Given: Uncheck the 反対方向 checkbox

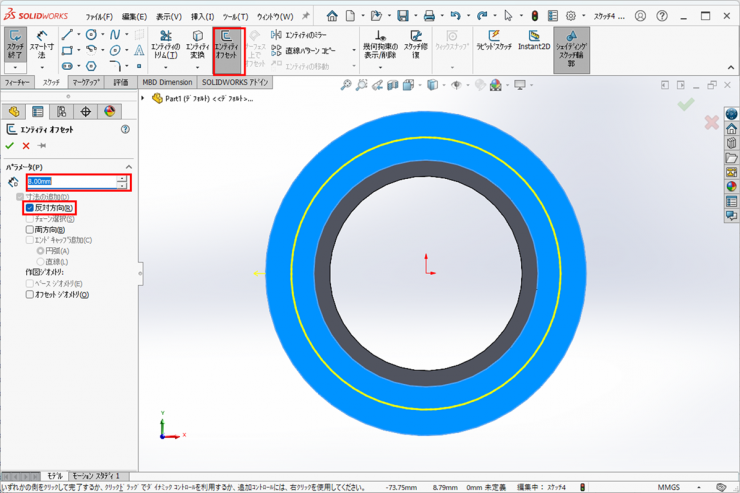Looking at the screenshot, I should point(30,208).
